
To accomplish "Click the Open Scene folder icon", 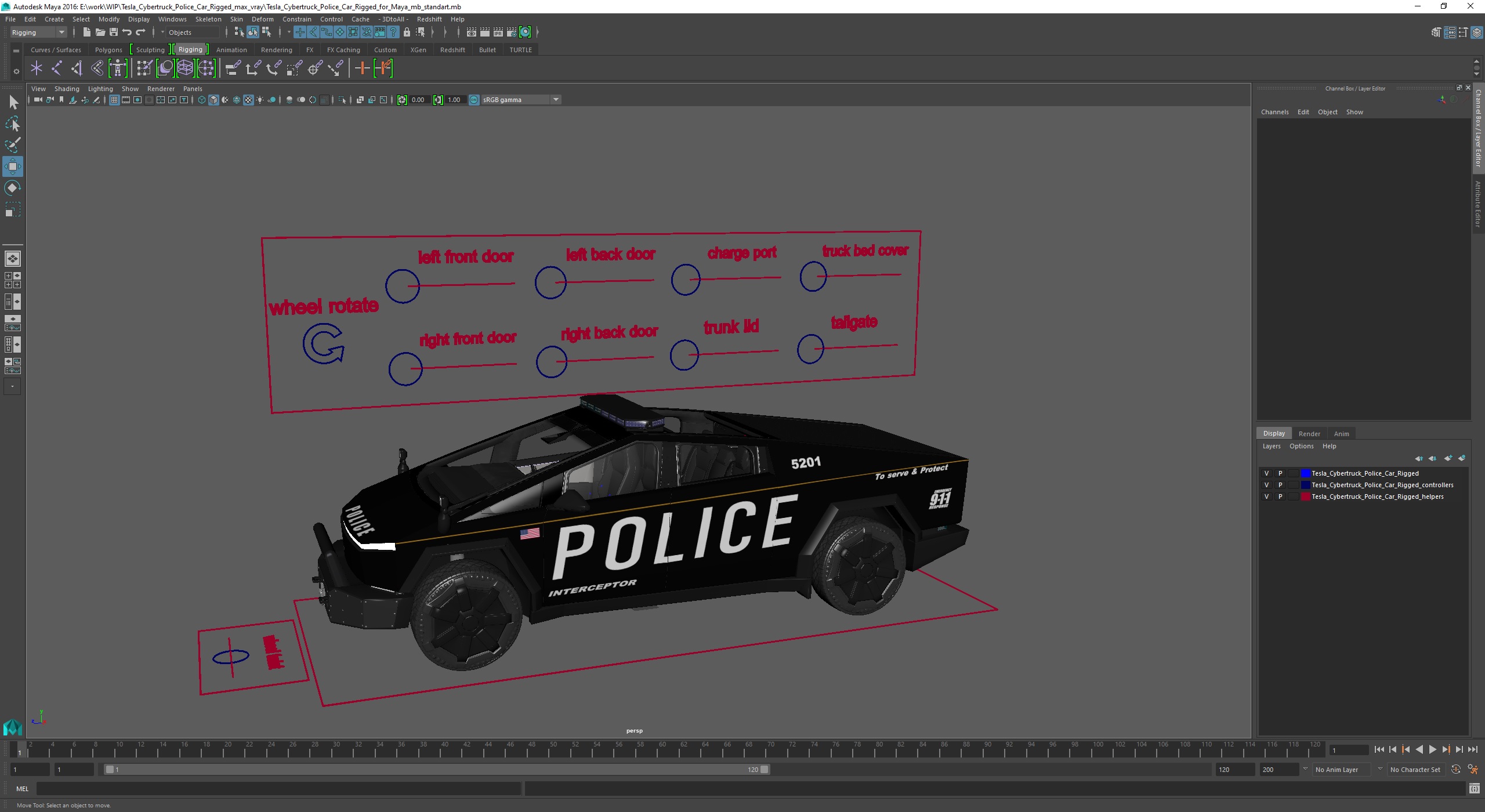I will pyautogui.click(x=100, y=32).
